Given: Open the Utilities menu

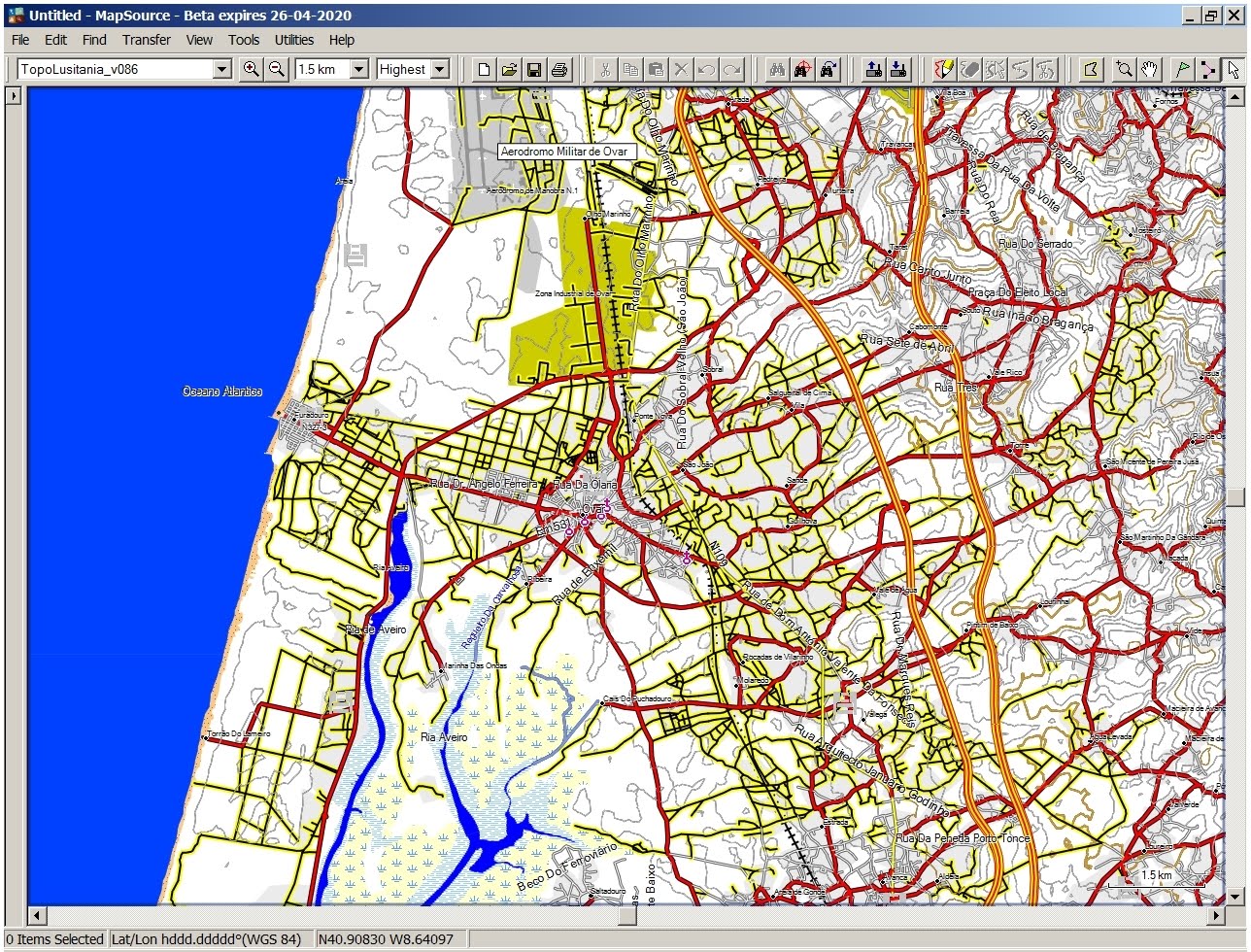Looking at the screenshot, I should (293, 40).
